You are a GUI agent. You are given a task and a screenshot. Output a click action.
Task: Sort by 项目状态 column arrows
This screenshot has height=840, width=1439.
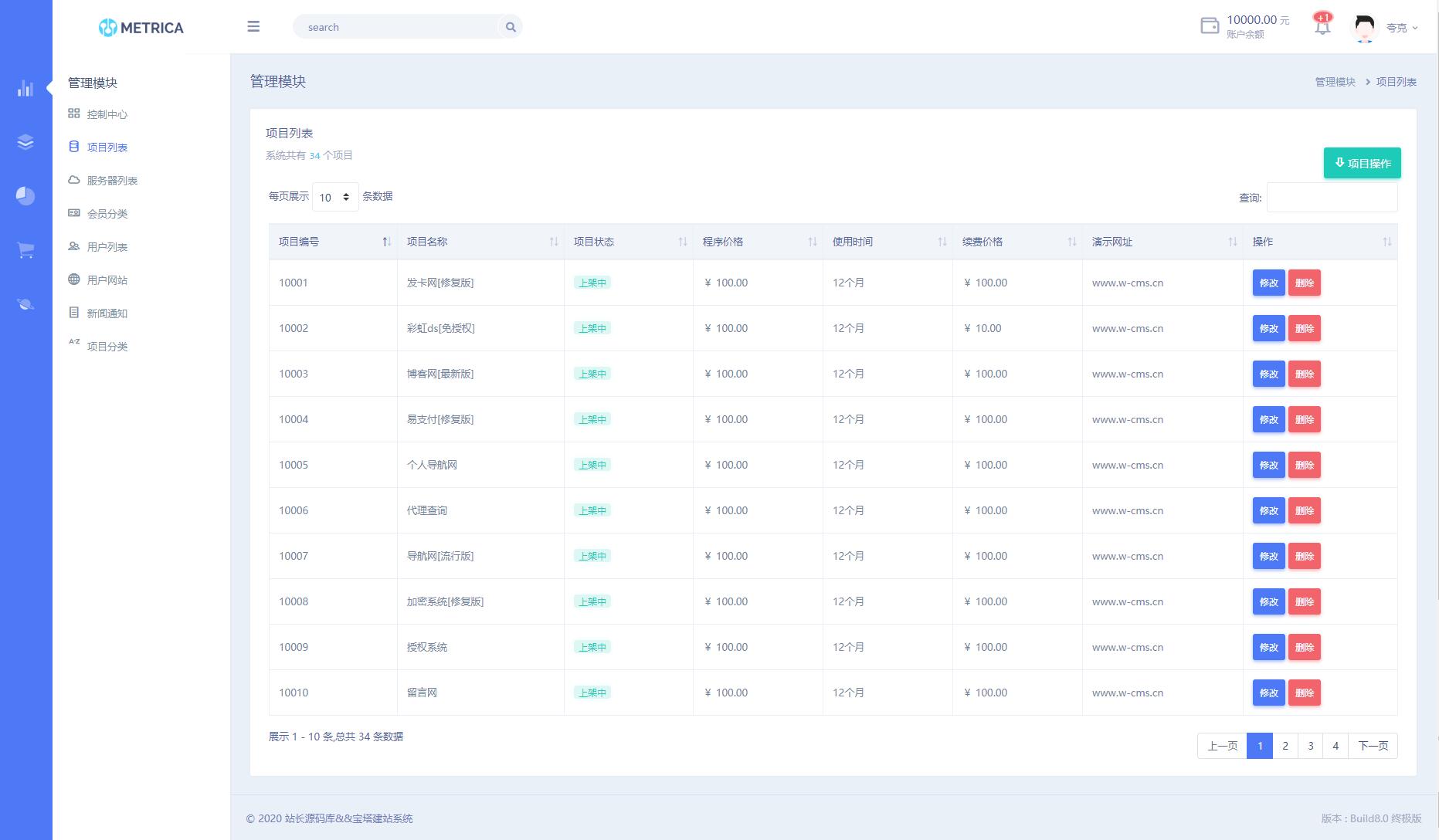pyautogui.click(x=683, y=242)
